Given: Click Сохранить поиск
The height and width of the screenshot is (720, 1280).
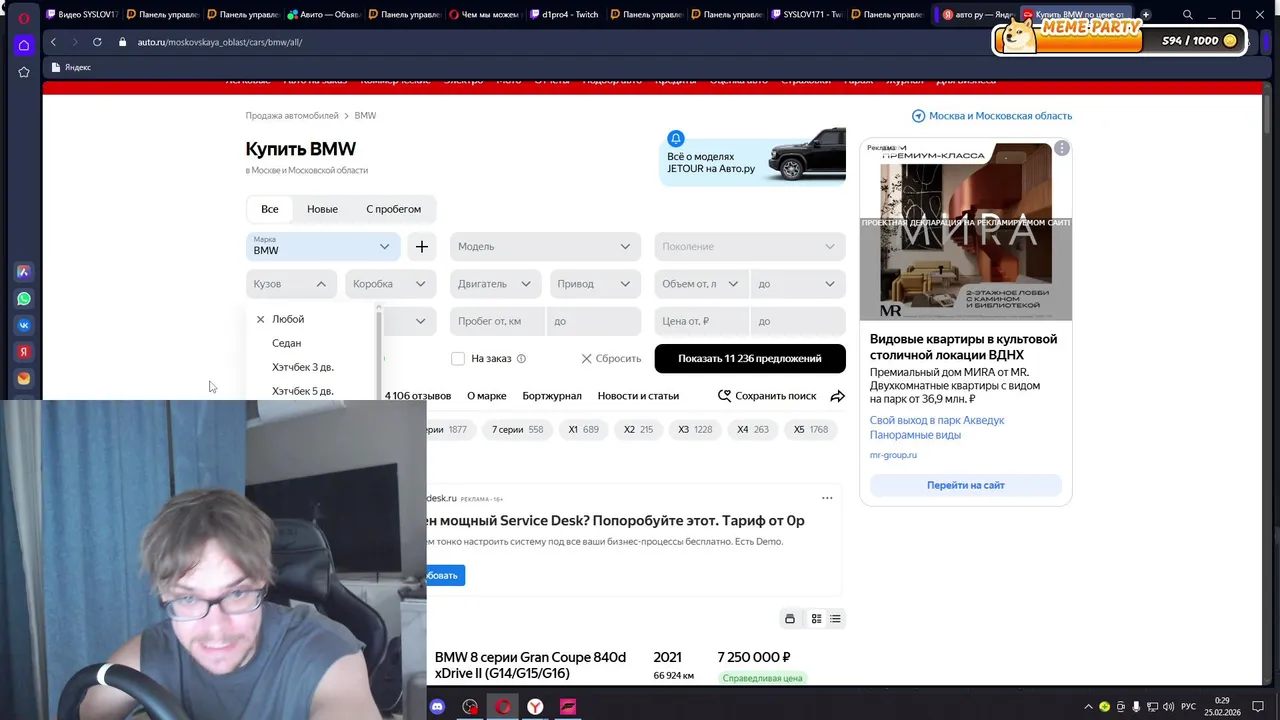Looking at the screenshot, I should tap(767, 396).
